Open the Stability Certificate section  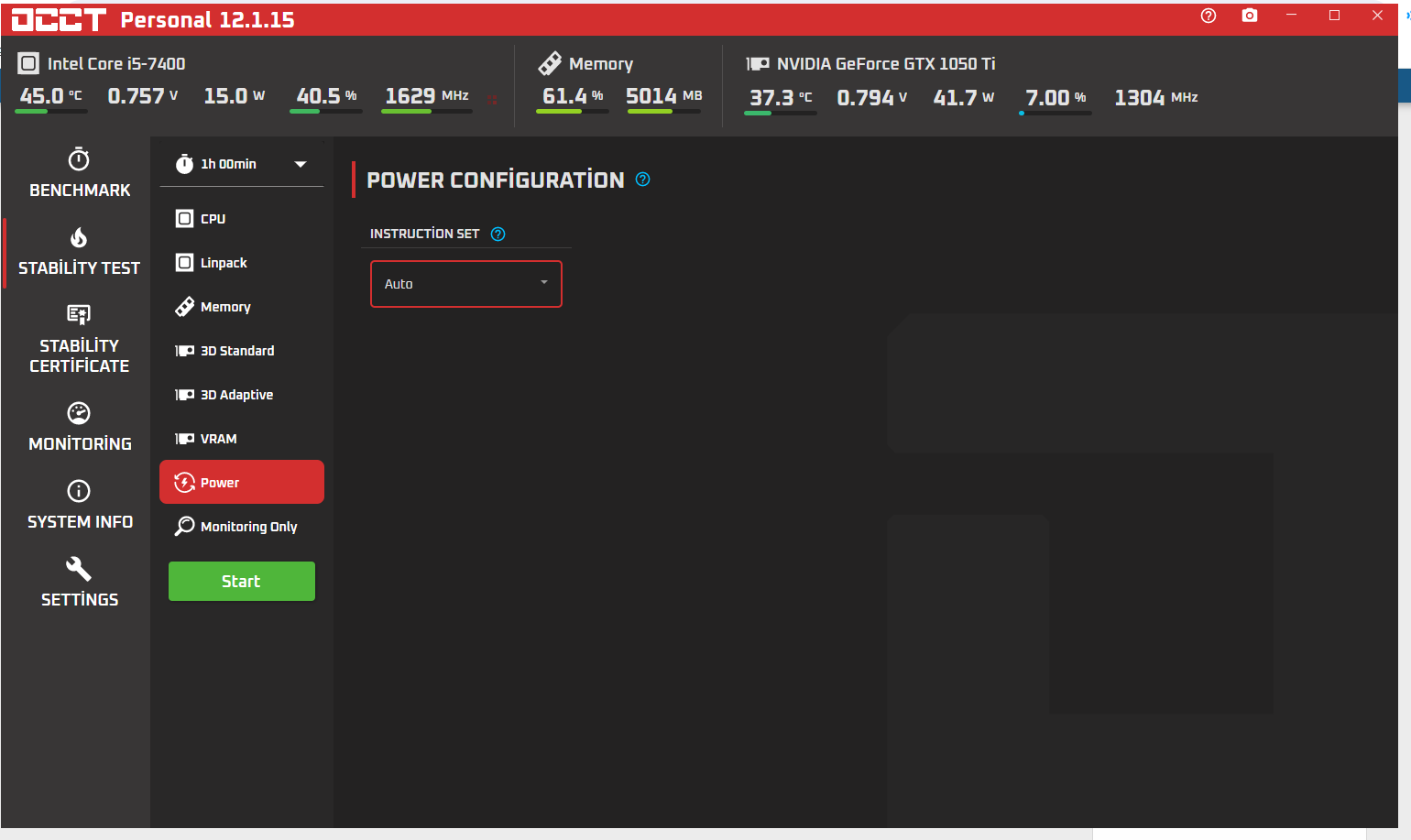[80, 339]
